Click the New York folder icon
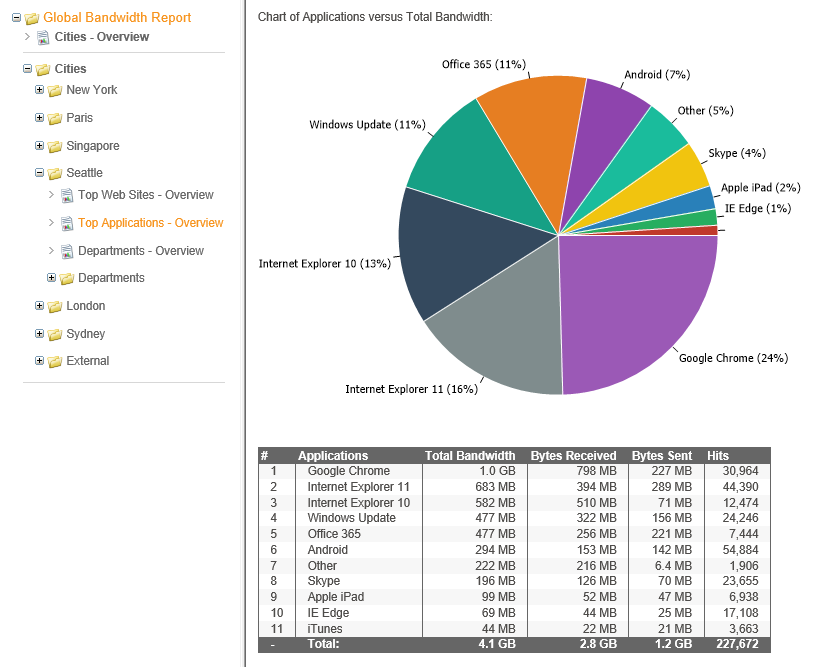Screen dimensions: 817x667 tap(55, 91)
